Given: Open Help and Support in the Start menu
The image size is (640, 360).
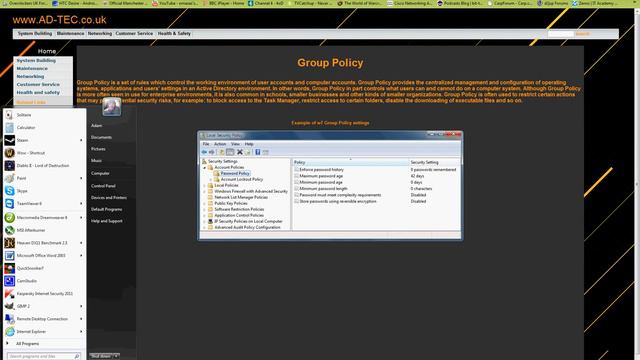Looking at the screenshot, I should tap(107, 221).
